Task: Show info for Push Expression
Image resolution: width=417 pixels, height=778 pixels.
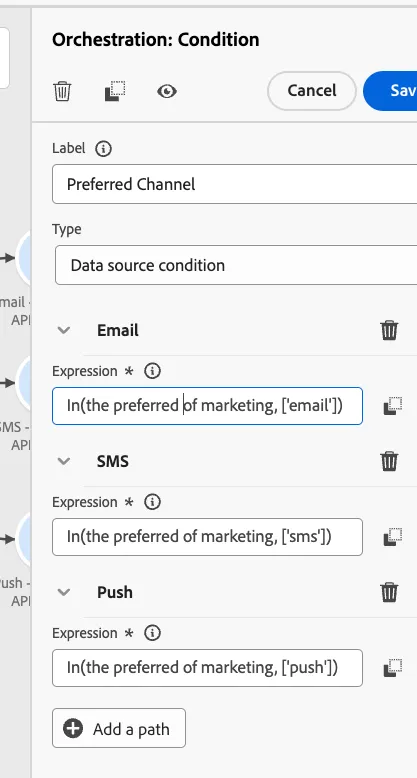Action: point(152,633)
